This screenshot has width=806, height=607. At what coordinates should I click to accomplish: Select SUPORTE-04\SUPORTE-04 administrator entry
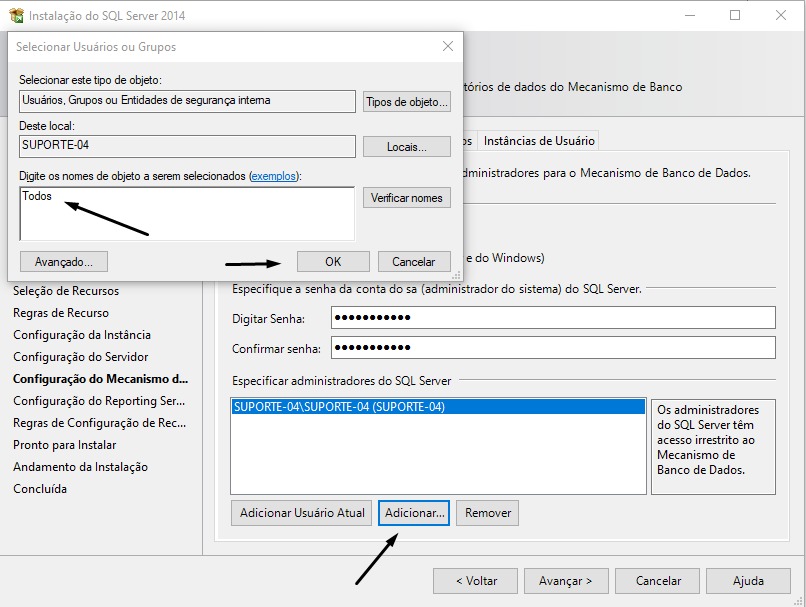(x=438, y=407)
